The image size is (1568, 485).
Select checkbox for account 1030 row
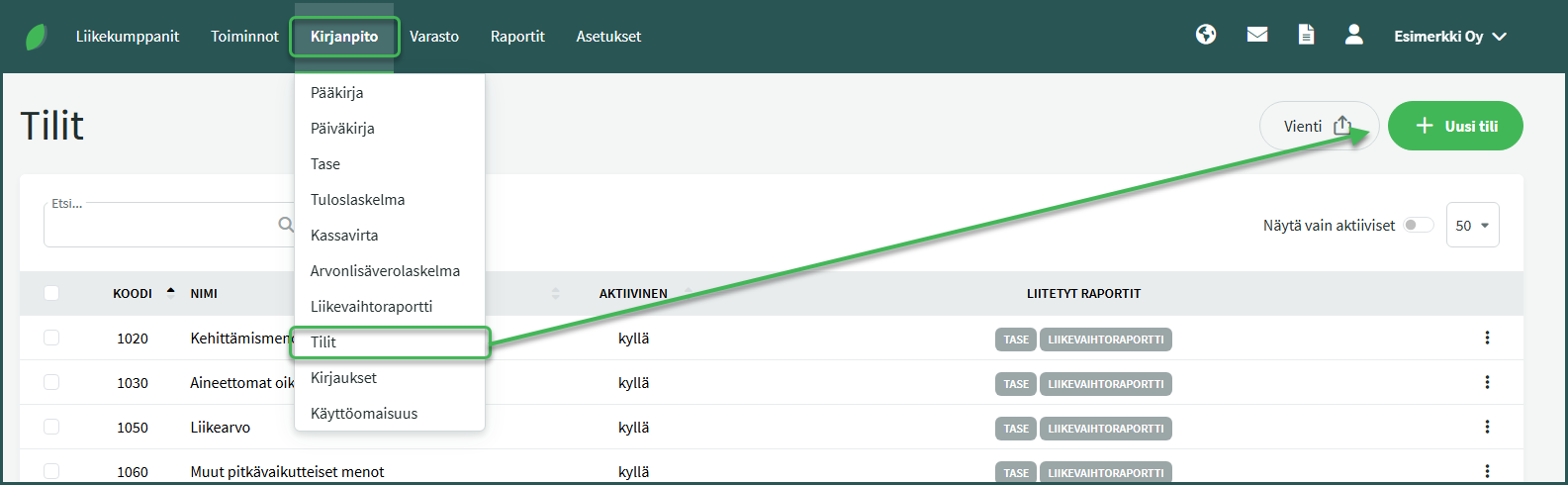coord(51,383)
